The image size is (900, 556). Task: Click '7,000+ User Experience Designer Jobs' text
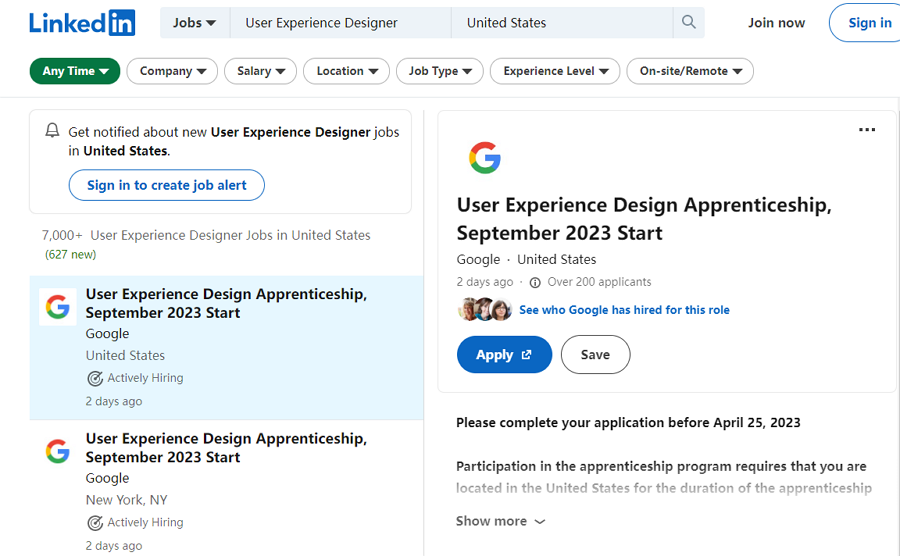click(x=206, y=235)
